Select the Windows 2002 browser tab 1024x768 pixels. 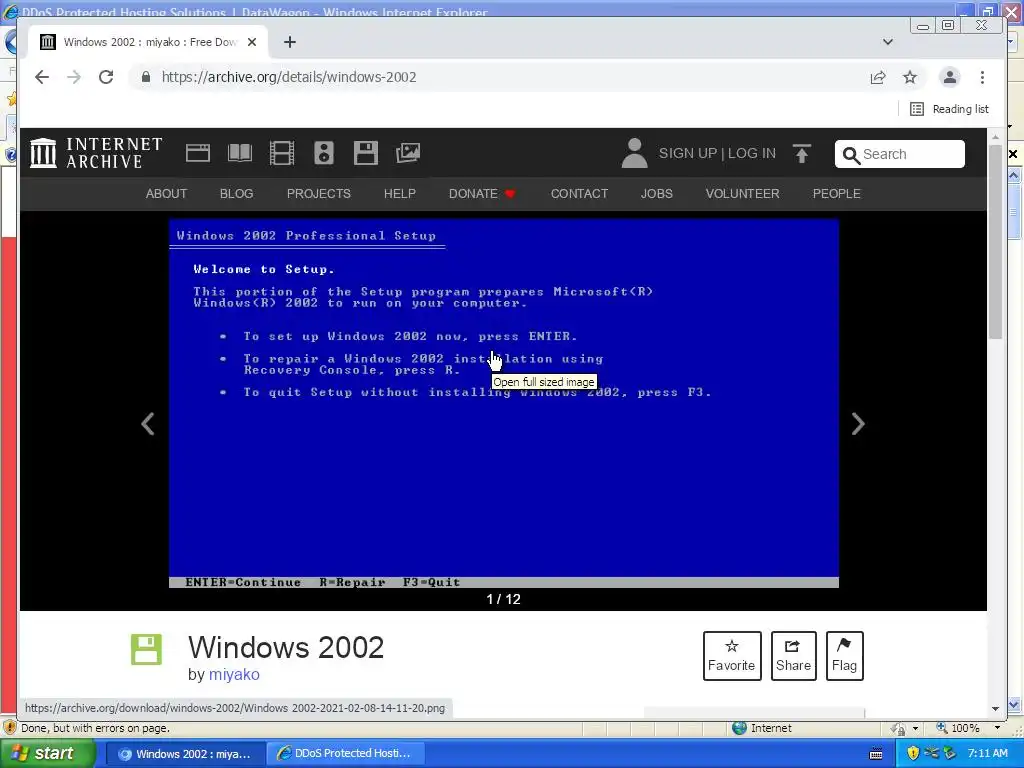149,42
